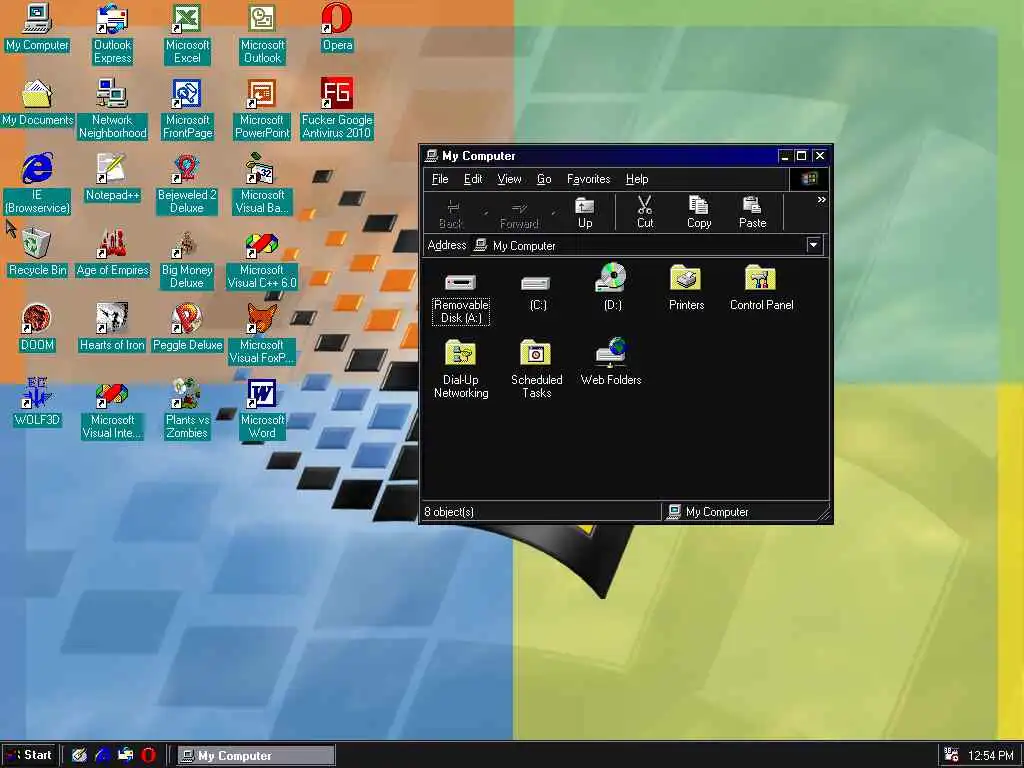Expand more toolbar buttons chevron
This screenshot has width=1024, height=768.
[x=822, y=200]
